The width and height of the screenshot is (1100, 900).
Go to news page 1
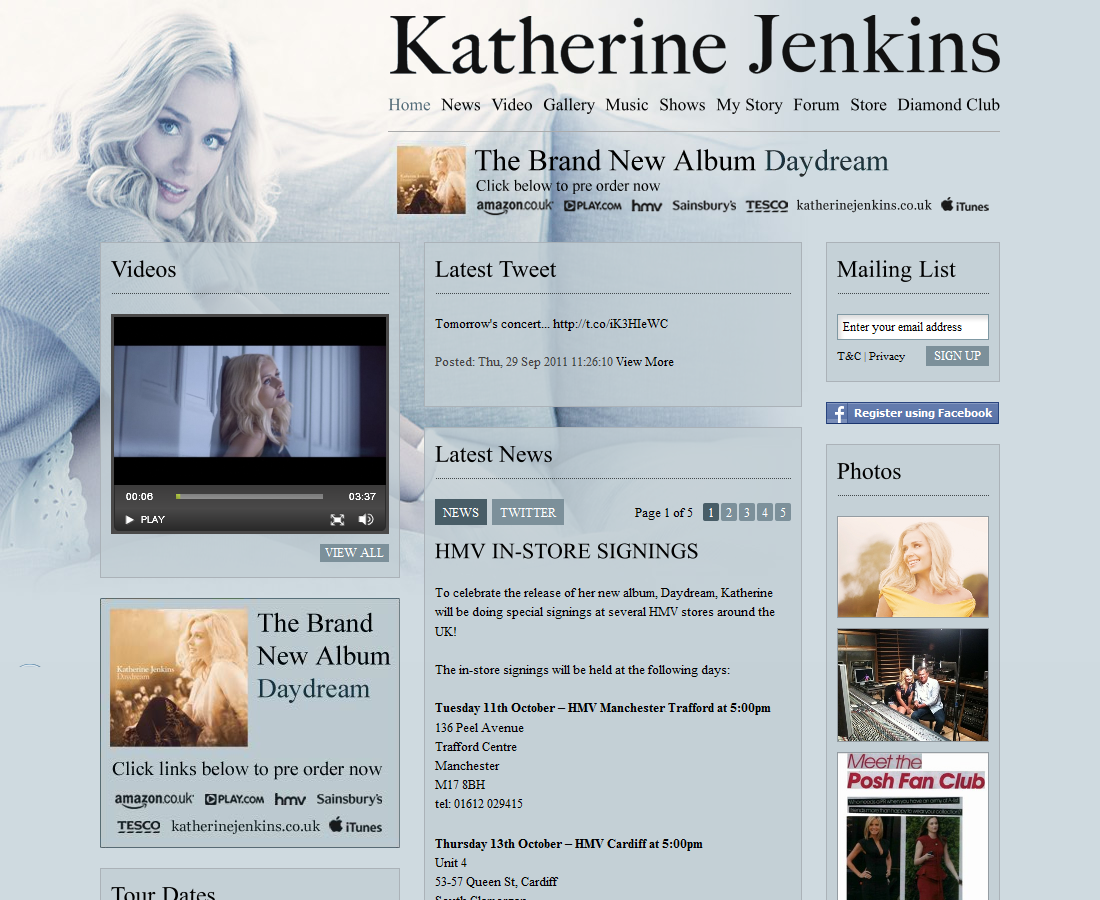point(711,512)
